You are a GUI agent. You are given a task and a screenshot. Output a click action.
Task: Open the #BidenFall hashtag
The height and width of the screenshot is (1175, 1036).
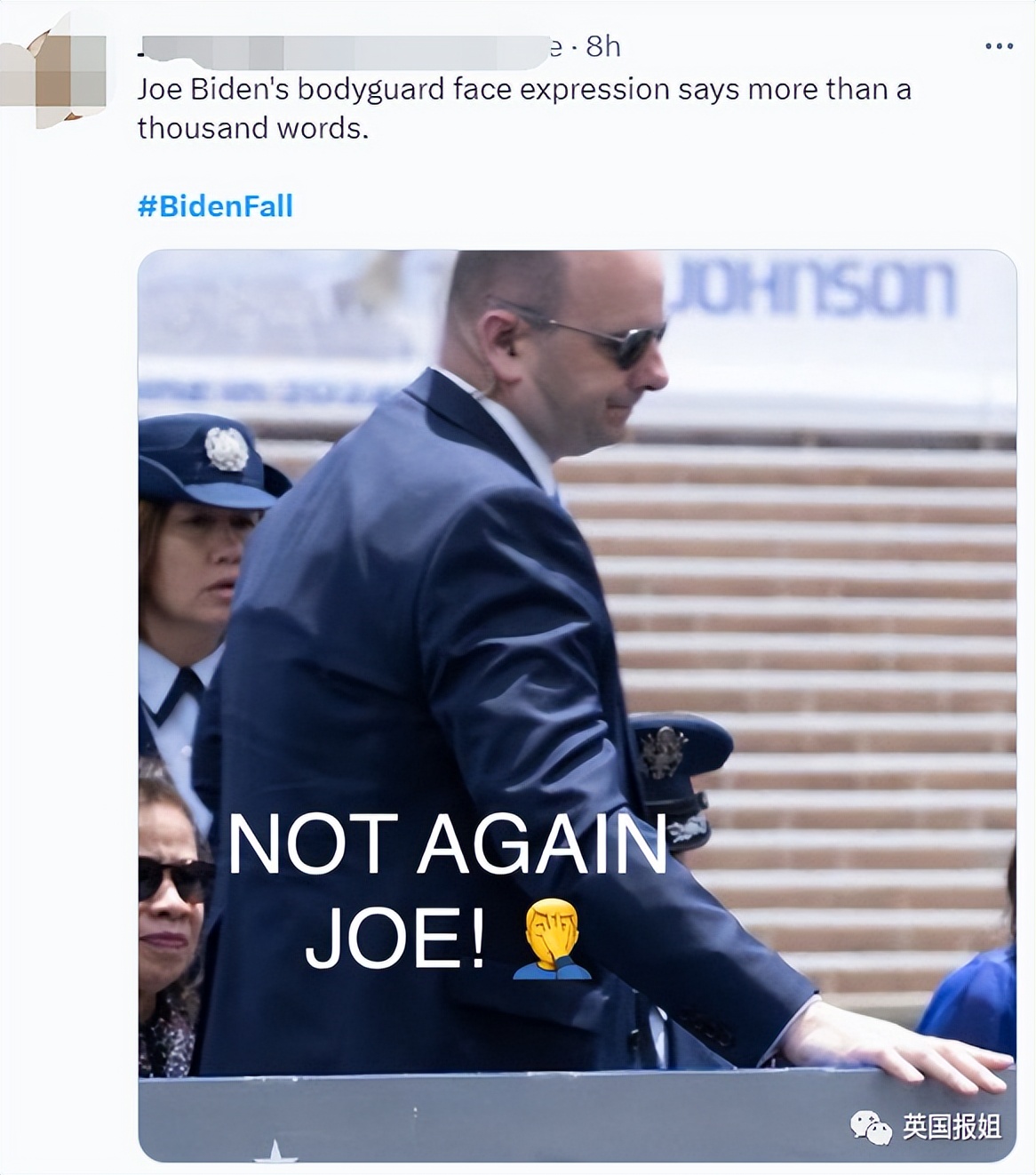215,206
